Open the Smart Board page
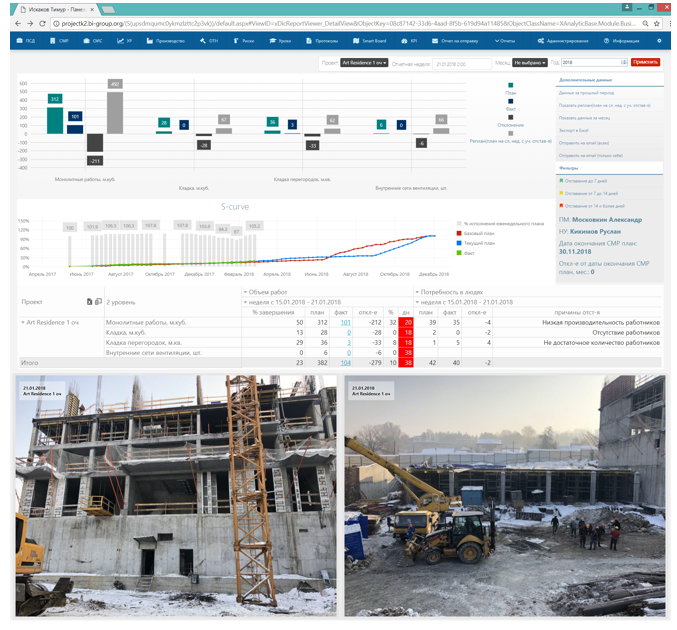The height and width of the screenshot is (630, 677). 372,41
